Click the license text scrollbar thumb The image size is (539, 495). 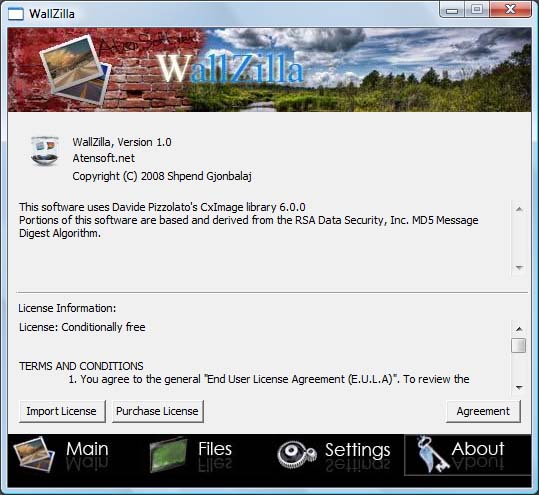(x=519, y=346)
